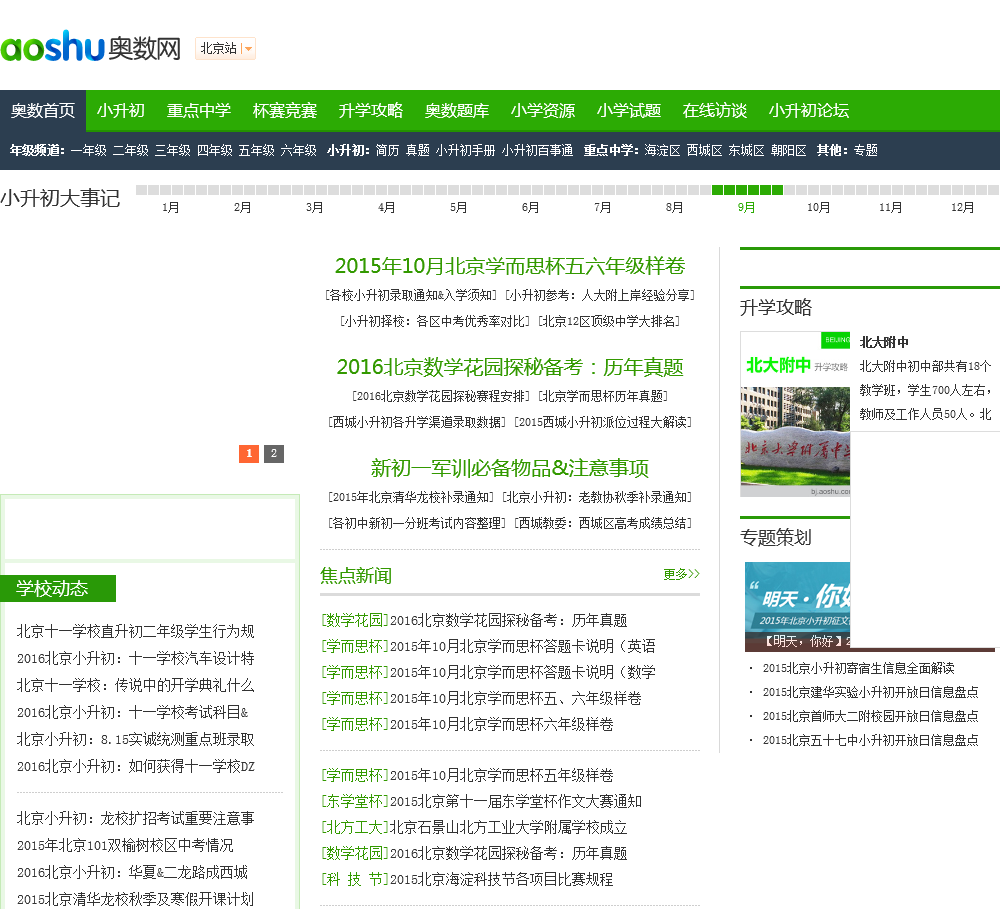The height and width of the screenshot is (909, 1000).
Task: Open the 小升初论坛 navigation item
Action: pyautogui.click(x=809, y=110)
